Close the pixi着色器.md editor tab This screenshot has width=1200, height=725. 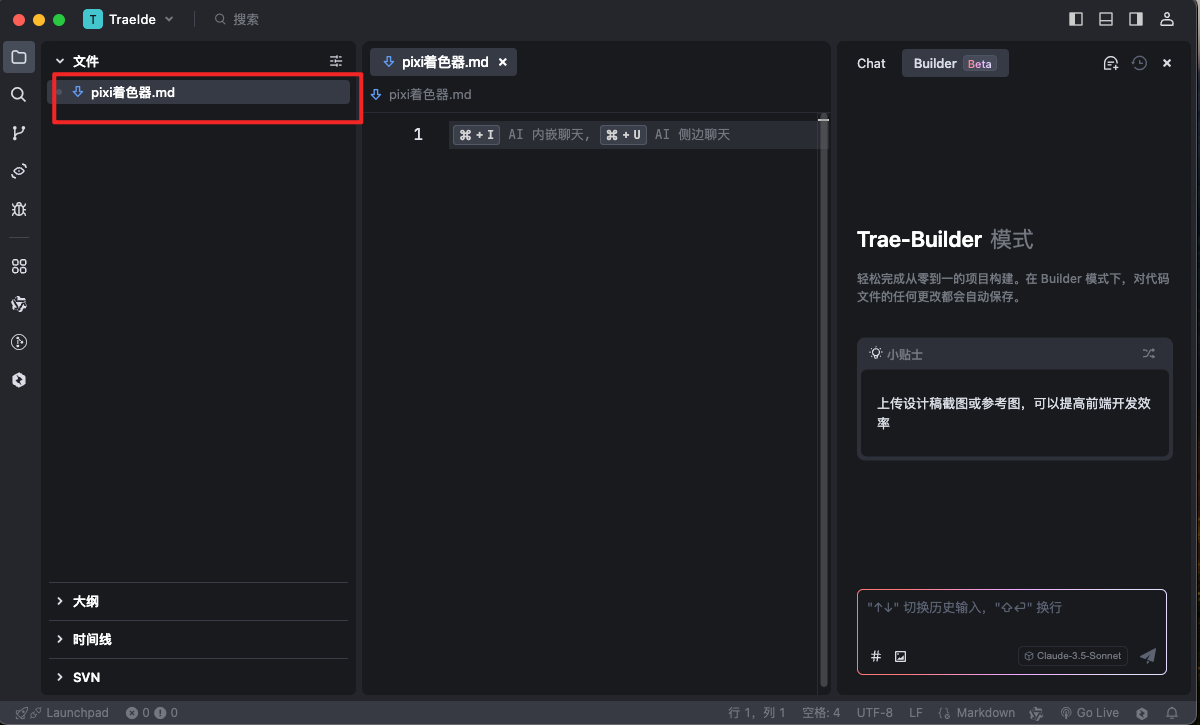click(x=503, y=62)
